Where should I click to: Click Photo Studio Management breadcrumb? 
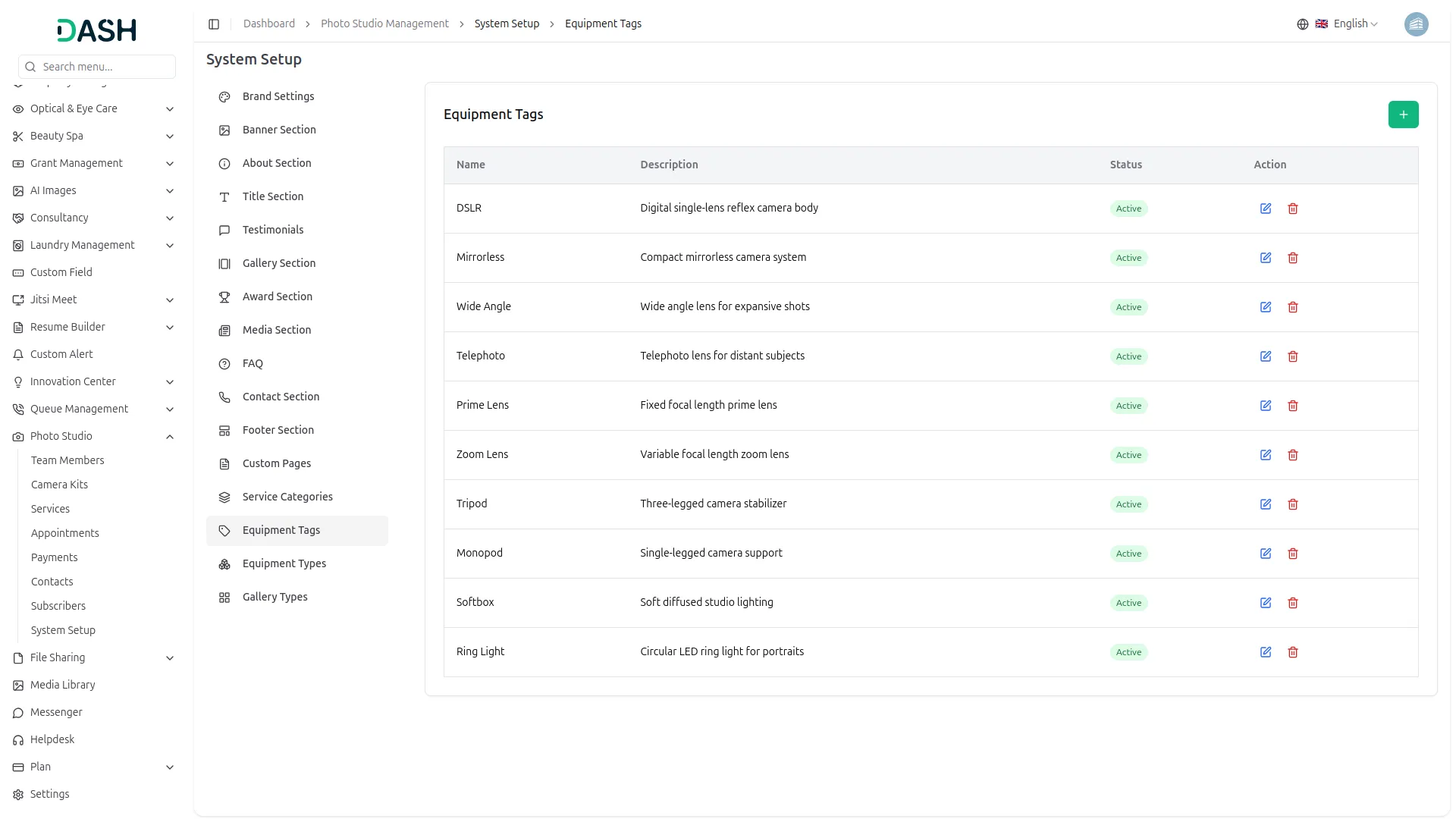click(x=384, y=24)
